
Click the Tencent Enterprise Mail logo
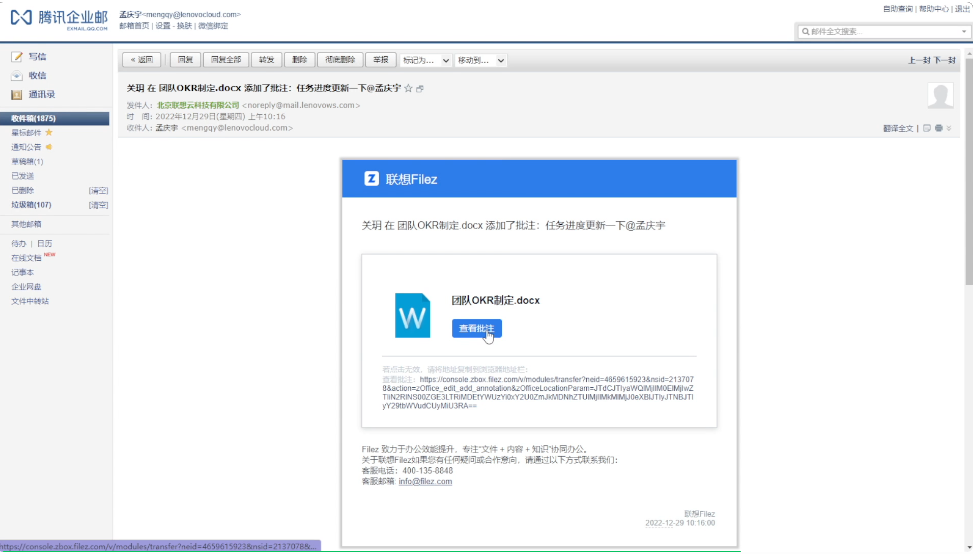tap(59, 19)
